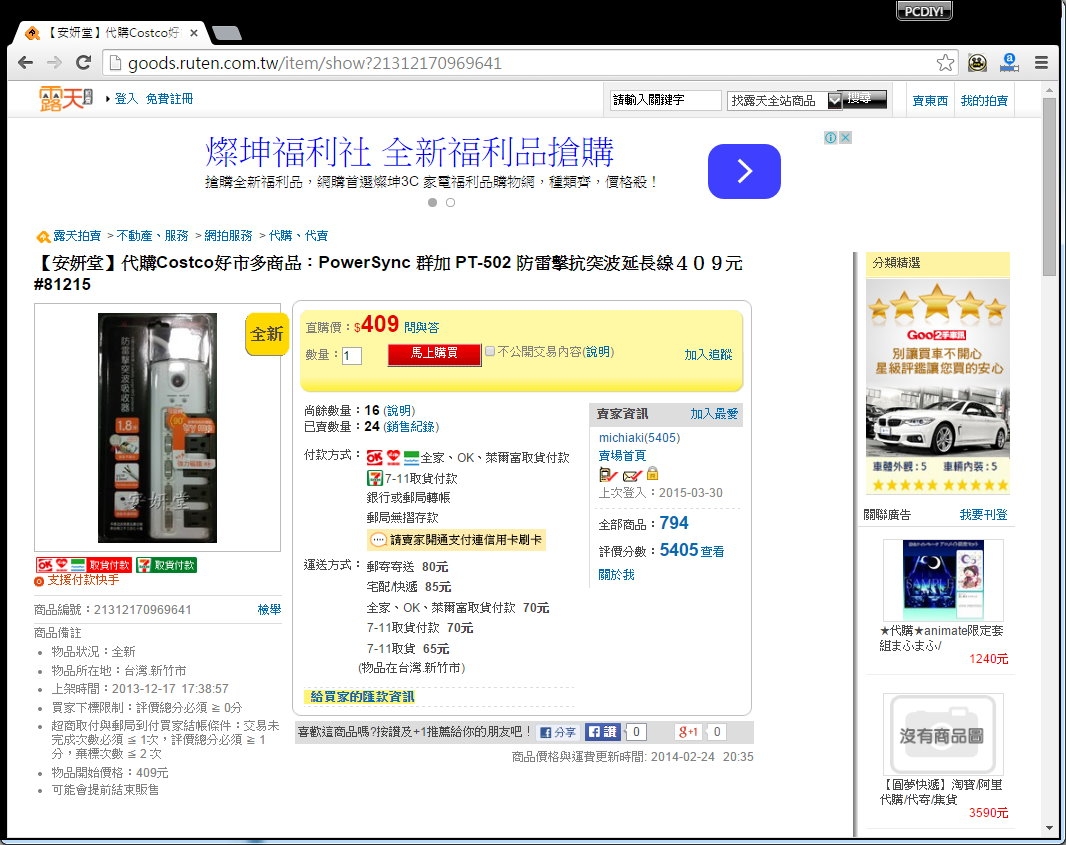Click the 檢舉 report link
The height and width of the screenshot is (845, 1066).
269,610
